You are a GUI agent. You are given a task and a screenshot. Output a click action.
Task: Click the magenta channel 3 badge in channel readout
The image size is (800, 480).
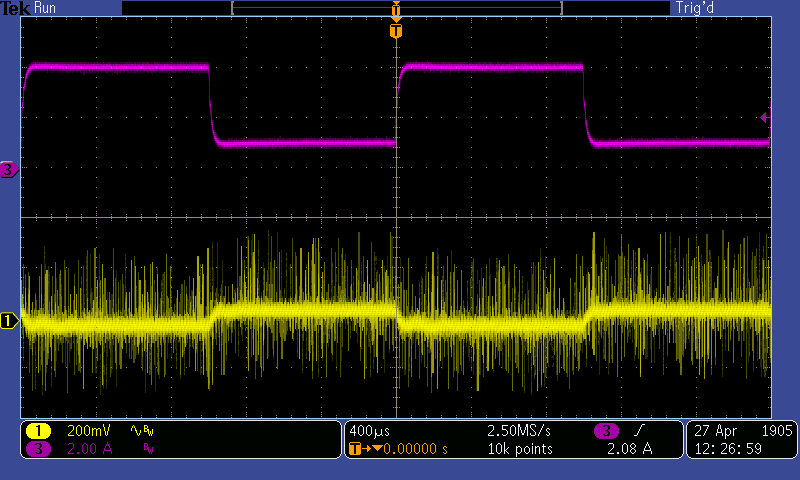pyautogui.click(x=38, y=449)
